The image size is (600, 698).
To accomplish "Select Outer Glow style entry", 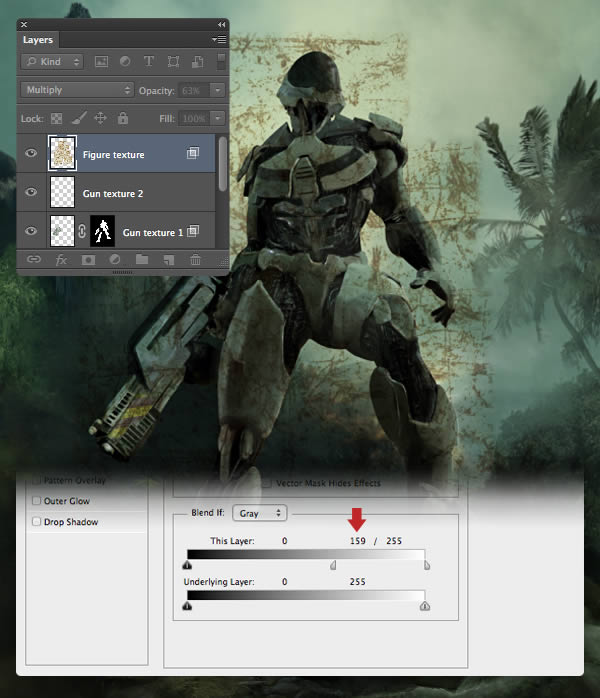I will coord(67,501).
